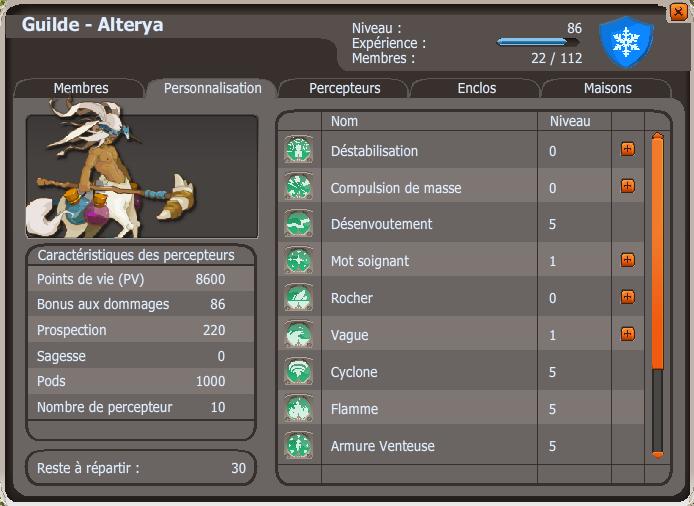Select the Armure Venteuse spell icon
Screen dimensions: 694x506
(299, 445)
